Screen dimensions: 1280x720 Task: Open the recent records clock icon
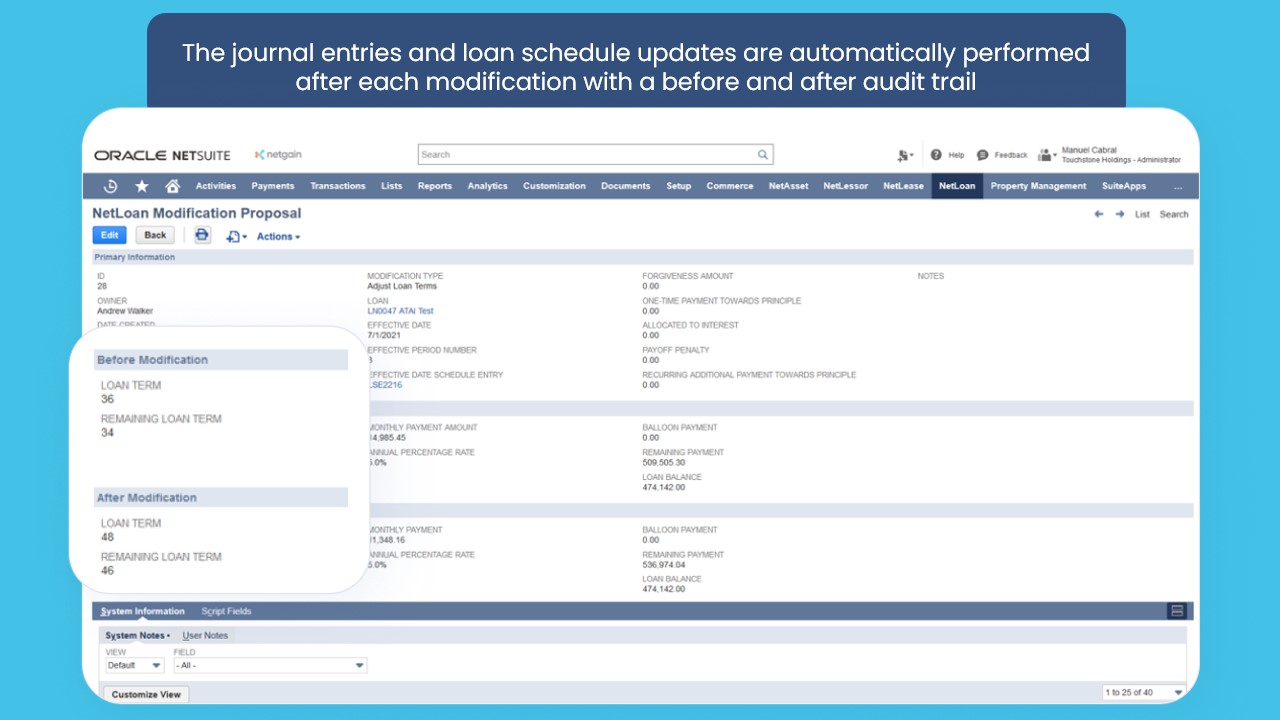pyautogui.click(x=111, y=186)
